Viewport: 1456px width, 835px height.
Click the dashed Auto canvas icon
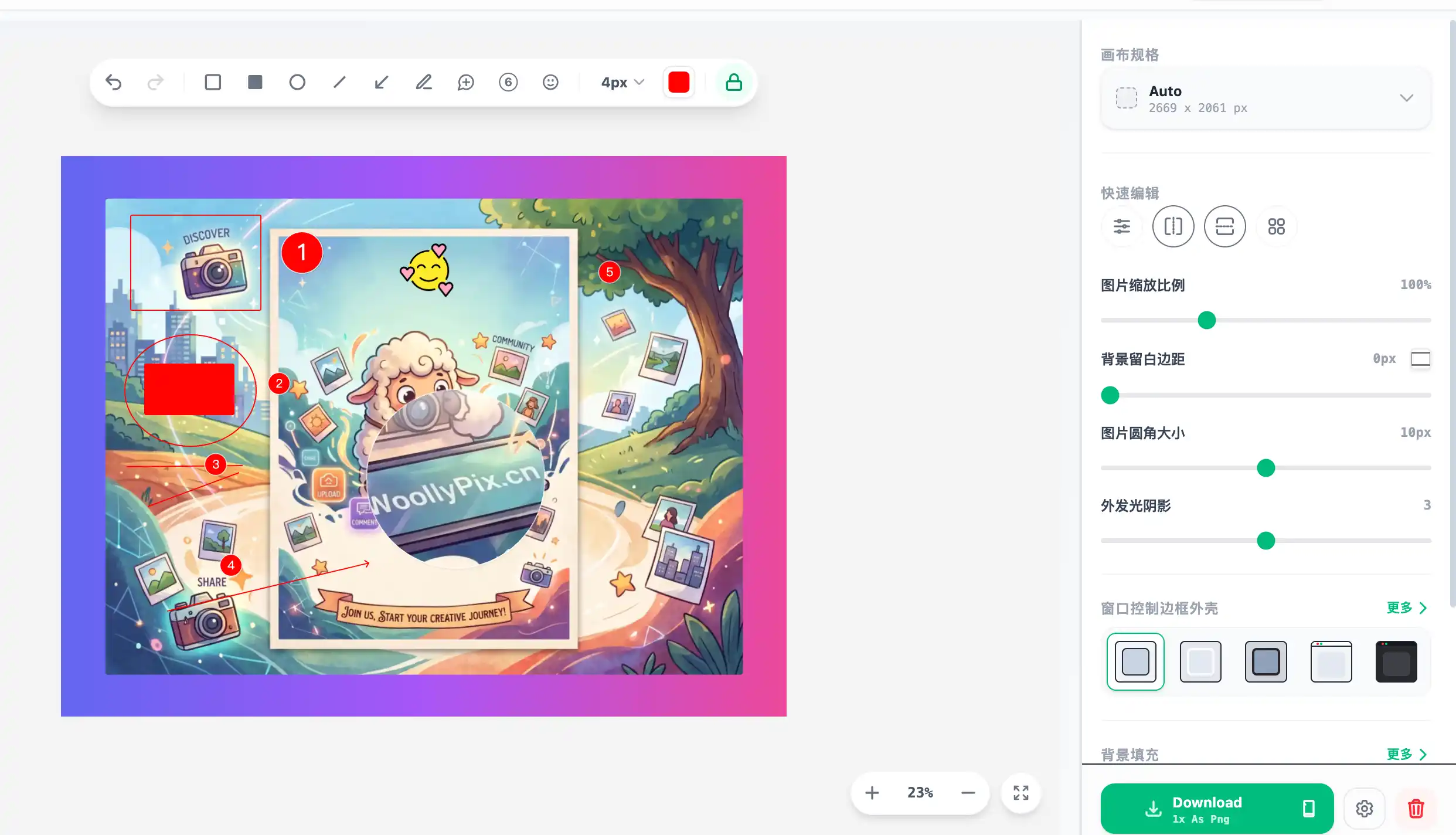coord(1126,98)
